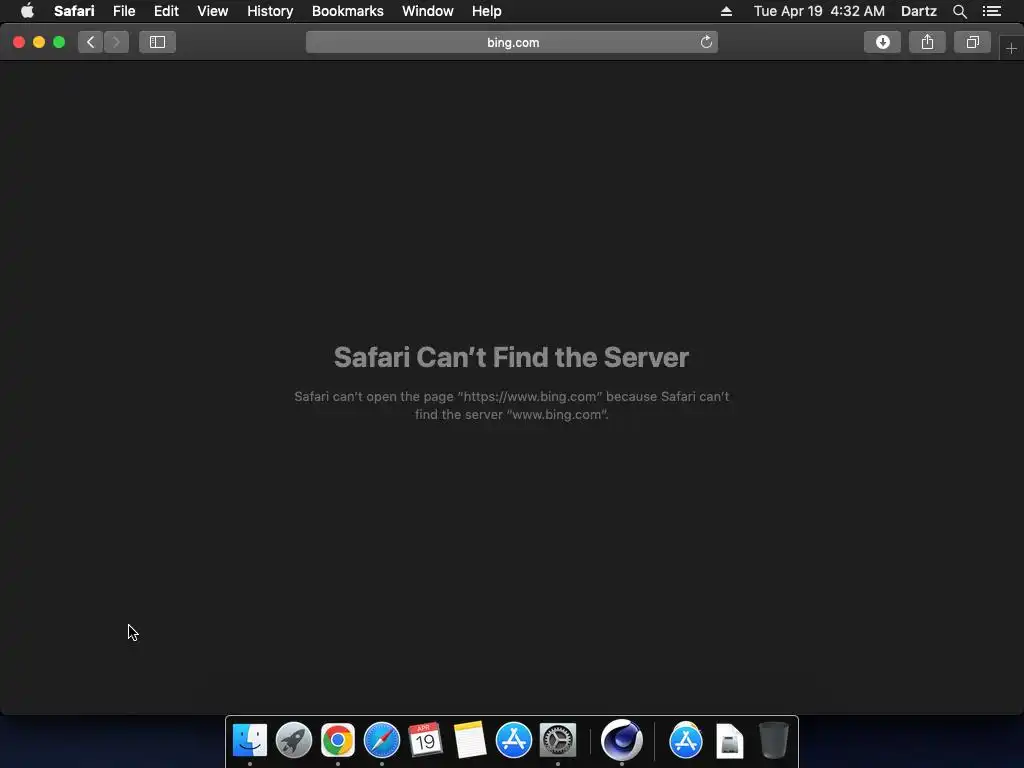The image size is (1024, 768).
Task: Open the Edit menu
Action: (x=166, y=11)
